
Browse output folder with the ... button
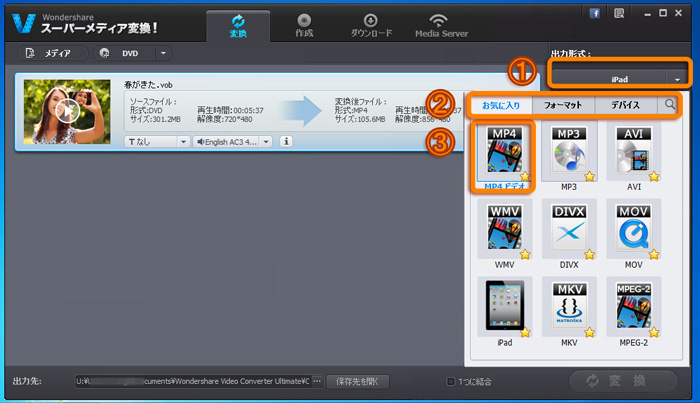pyautogui.click(x=317, y=381)
